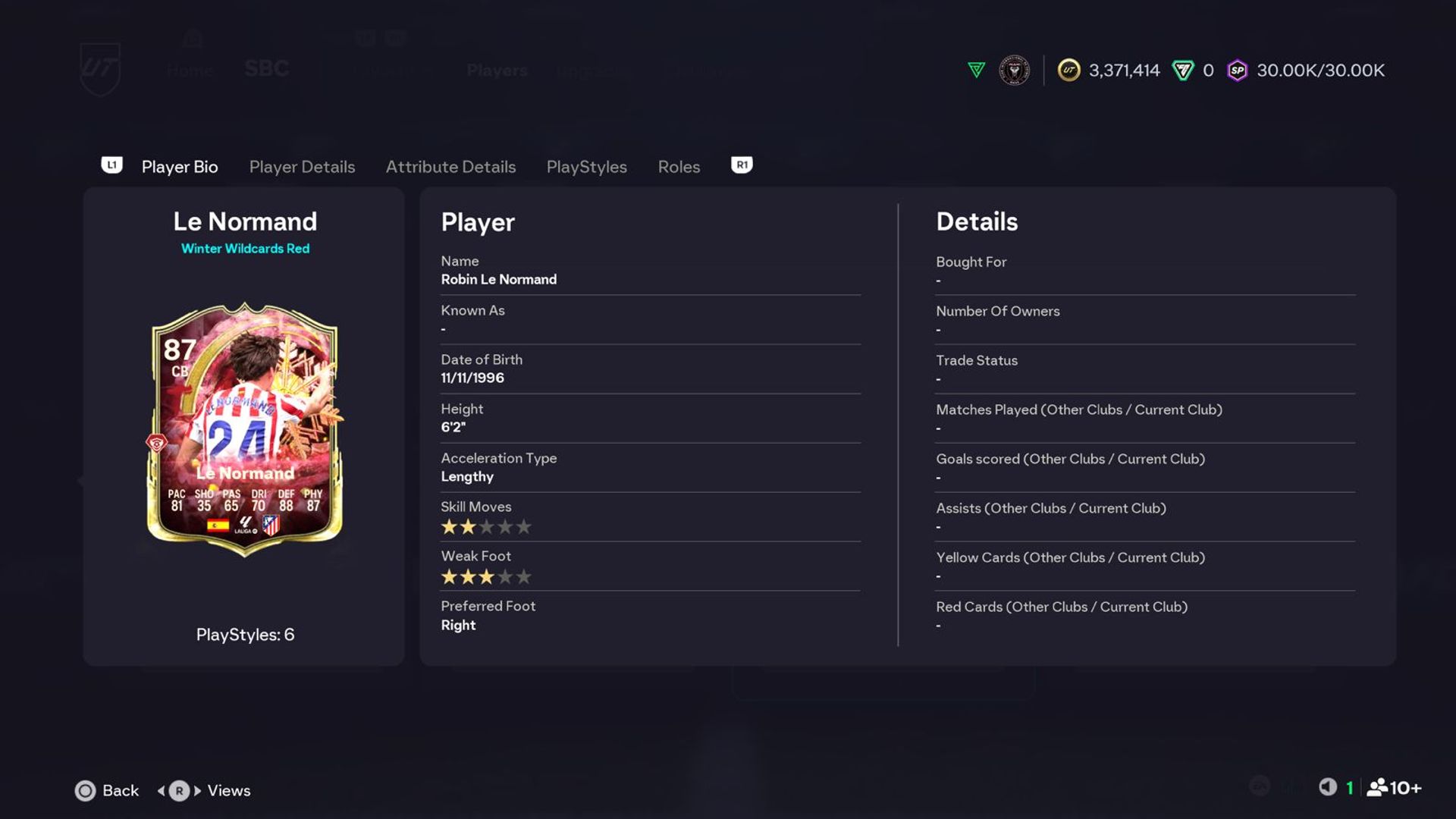
Task: Click the Back button label
Action: tap(121, 791)
